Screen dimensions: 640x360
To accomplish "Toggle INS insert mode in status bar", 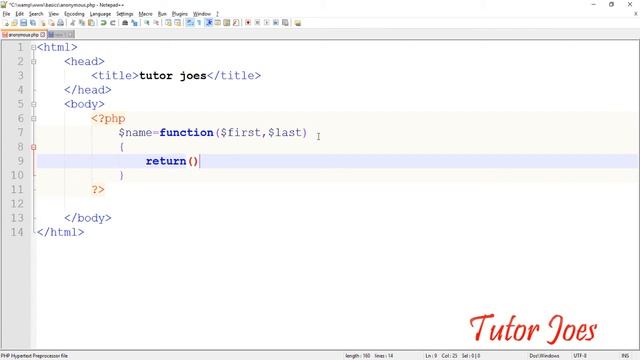I will pyautogui.click(x=625, y=356).
